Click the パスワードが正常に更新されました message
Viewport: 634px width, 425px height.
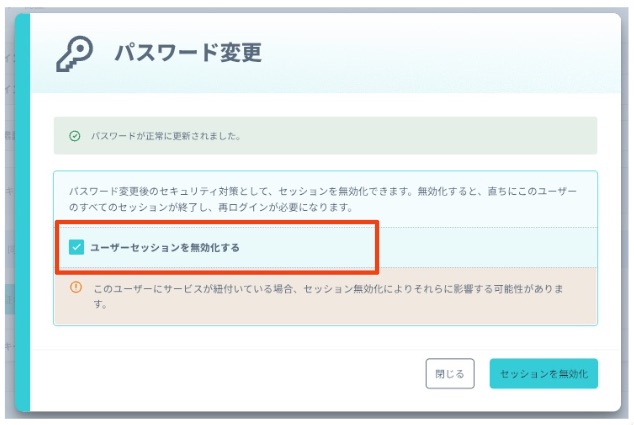coord(166,135)
